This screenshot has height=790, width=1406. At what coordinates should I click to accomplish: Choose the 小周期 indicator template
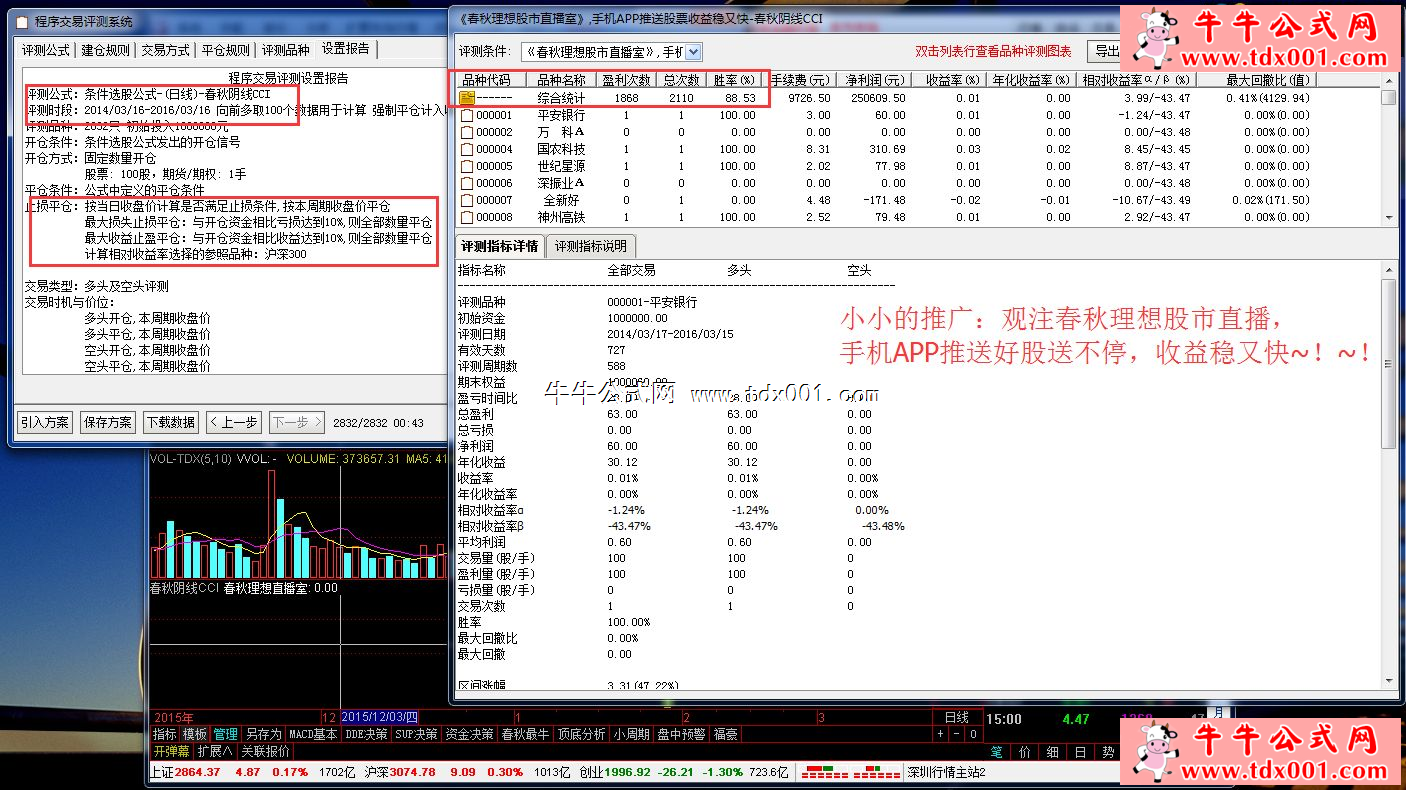[x=632, y=734]
